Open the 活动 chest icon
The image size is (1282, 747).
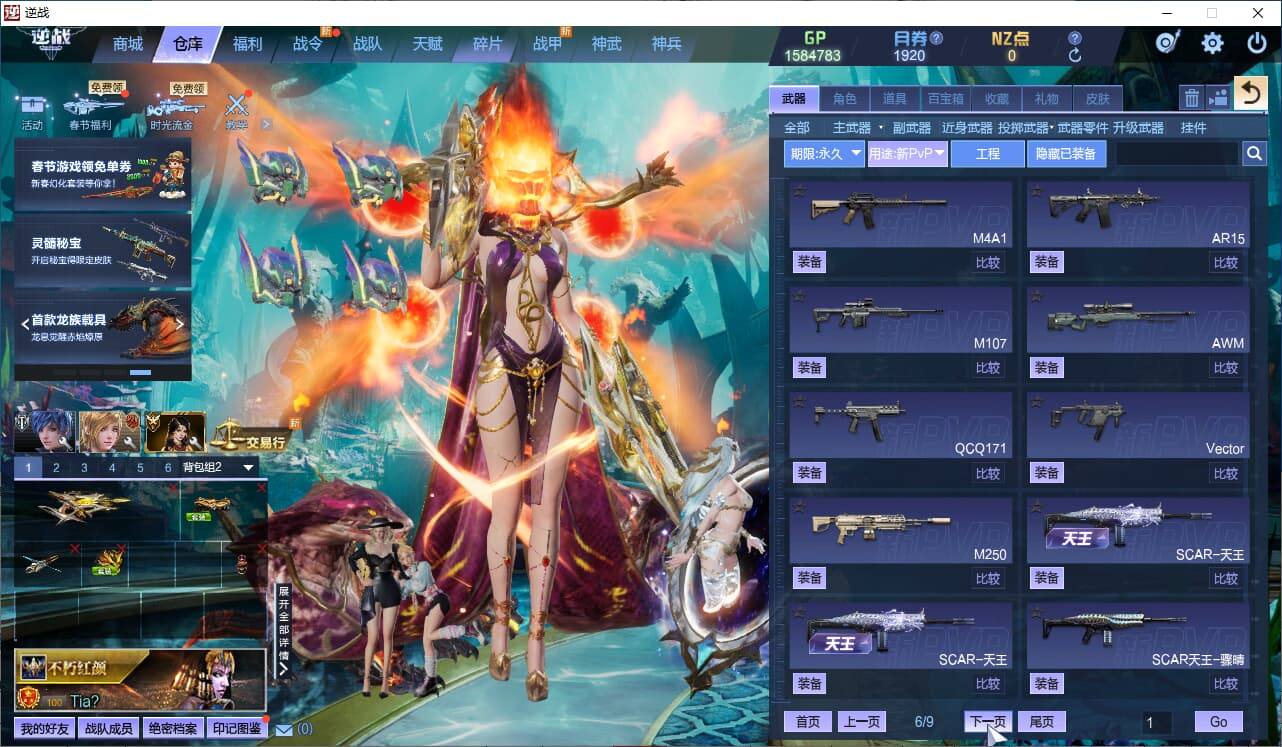pyautogui.click(x=32, y=111)
